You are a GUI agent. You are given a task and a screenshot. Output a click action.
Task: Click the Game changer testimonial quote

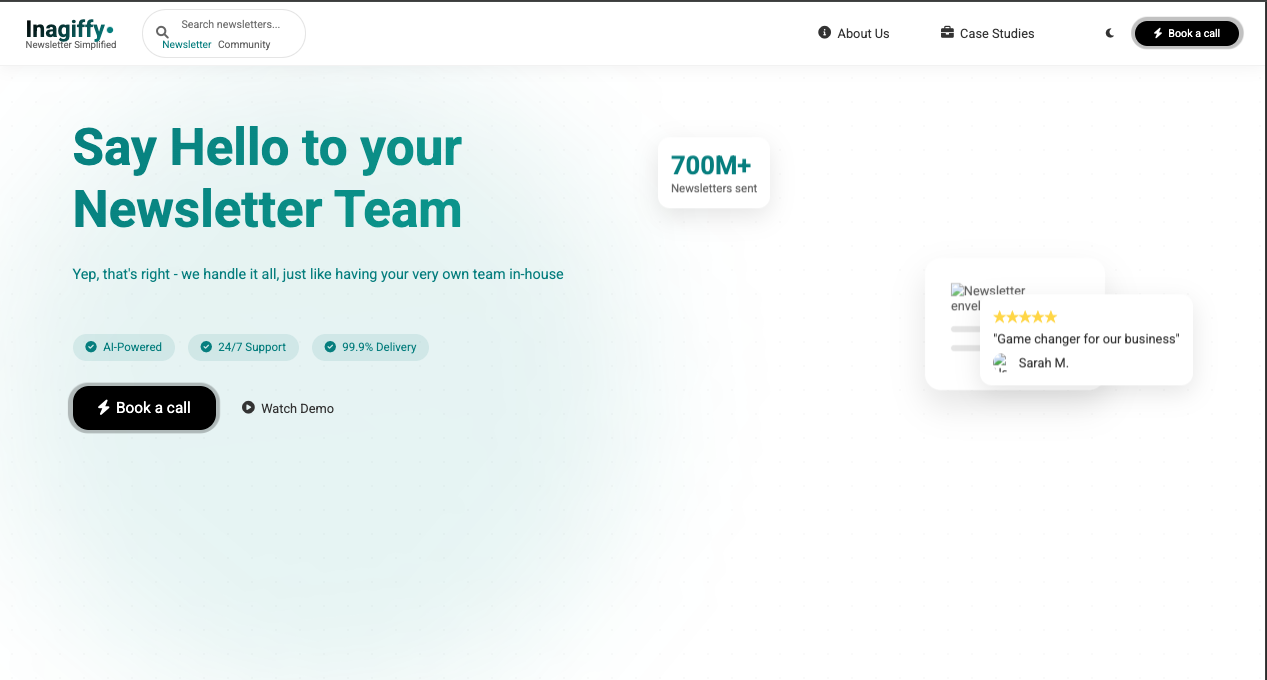1086,339
